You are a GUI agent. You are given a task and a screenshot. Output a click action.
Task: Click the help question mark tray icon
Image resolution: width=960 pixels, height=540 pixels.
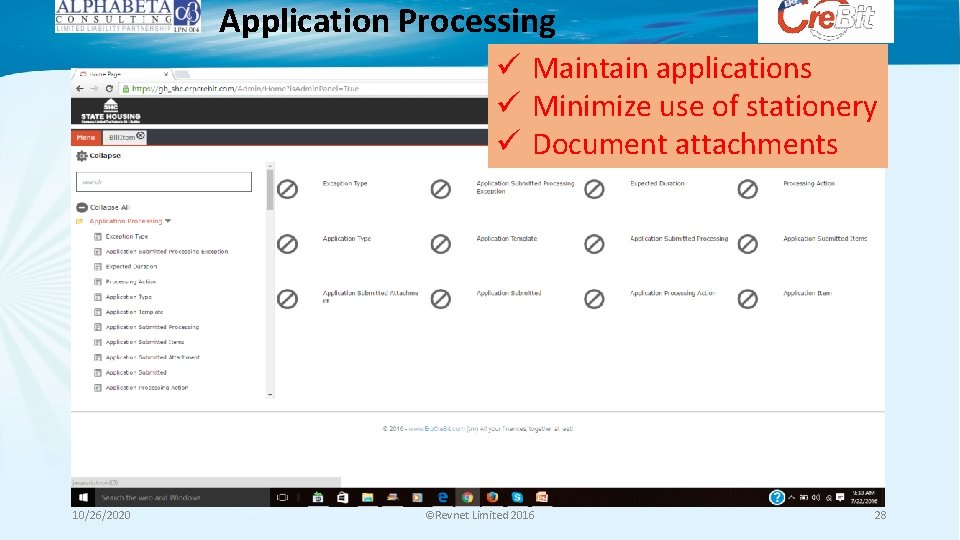[x=777, y=497]
